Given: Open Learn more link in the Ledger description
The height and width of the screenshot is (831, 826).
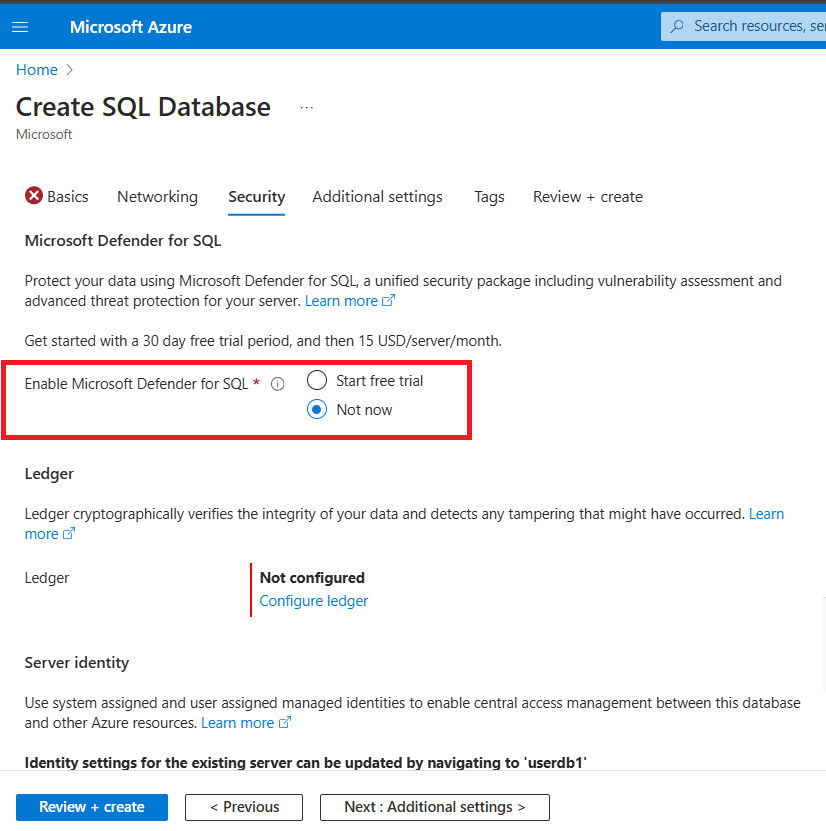Looking at the screenshot, I should pos(766,514).
